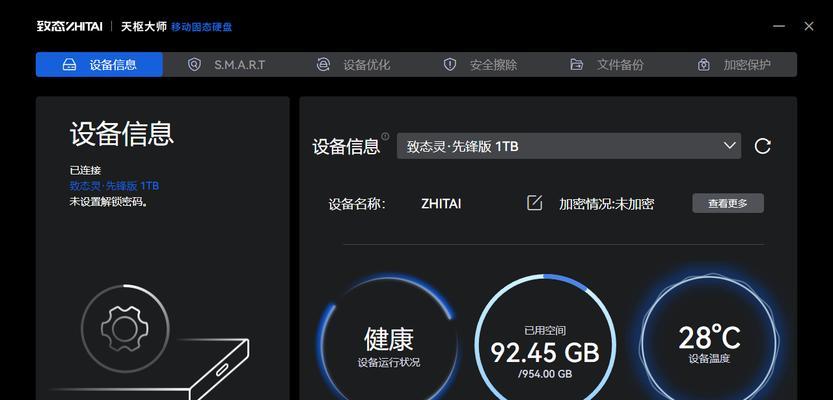This screenshot has width=833, height=400.
Task: Click the refresh device icon
Action: tap(762, 146)
